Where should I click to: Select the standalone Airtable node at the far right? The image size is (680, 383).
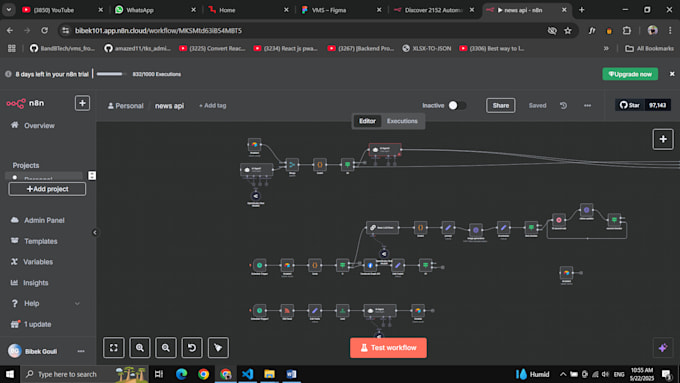(x=566, y=272)
